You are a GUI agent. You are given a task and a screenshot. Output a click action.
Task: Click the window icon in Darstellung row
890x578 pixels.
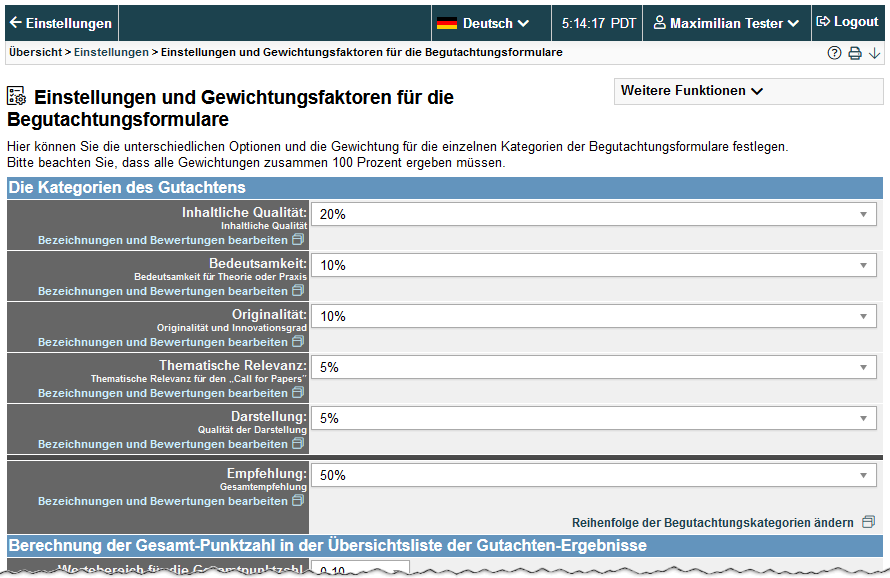tap(298, 444)
